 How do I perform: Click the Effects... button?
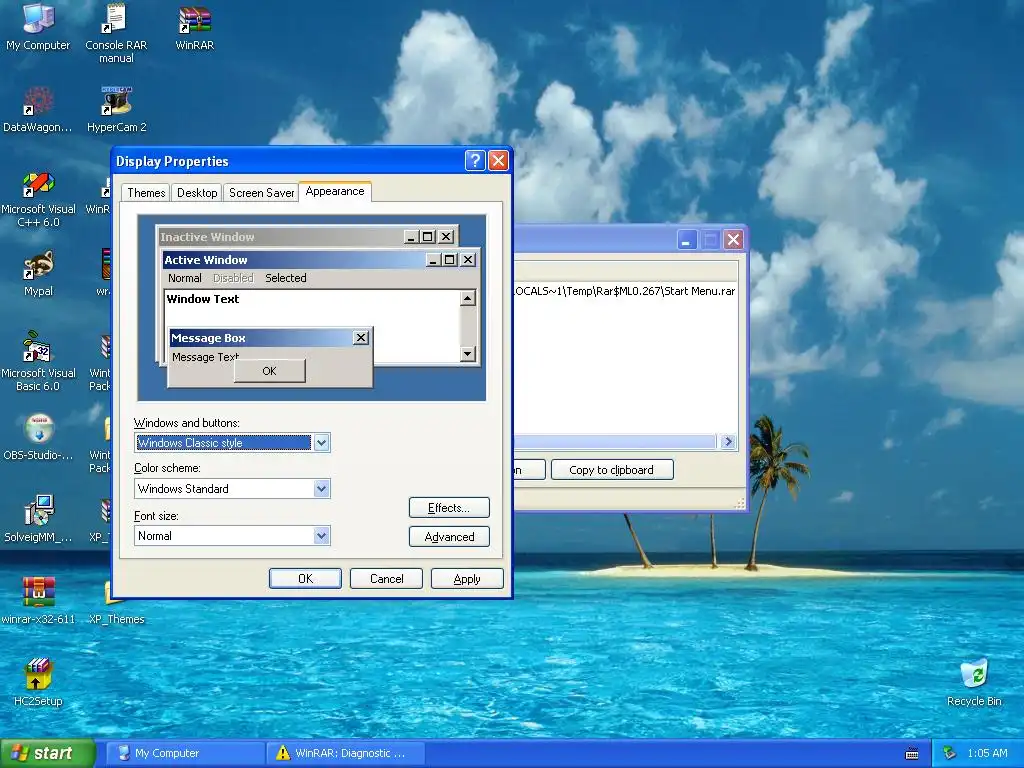(449, 508)
